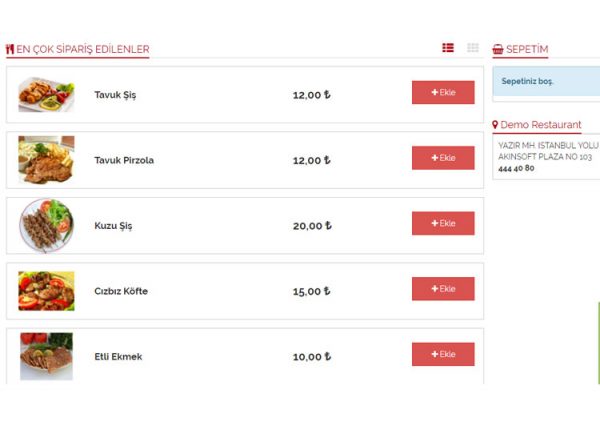Viewport: 600px width, 422px height.
Task: Add Tavuk Şiş with the Ekle button
Action: [x=443, y=92]
